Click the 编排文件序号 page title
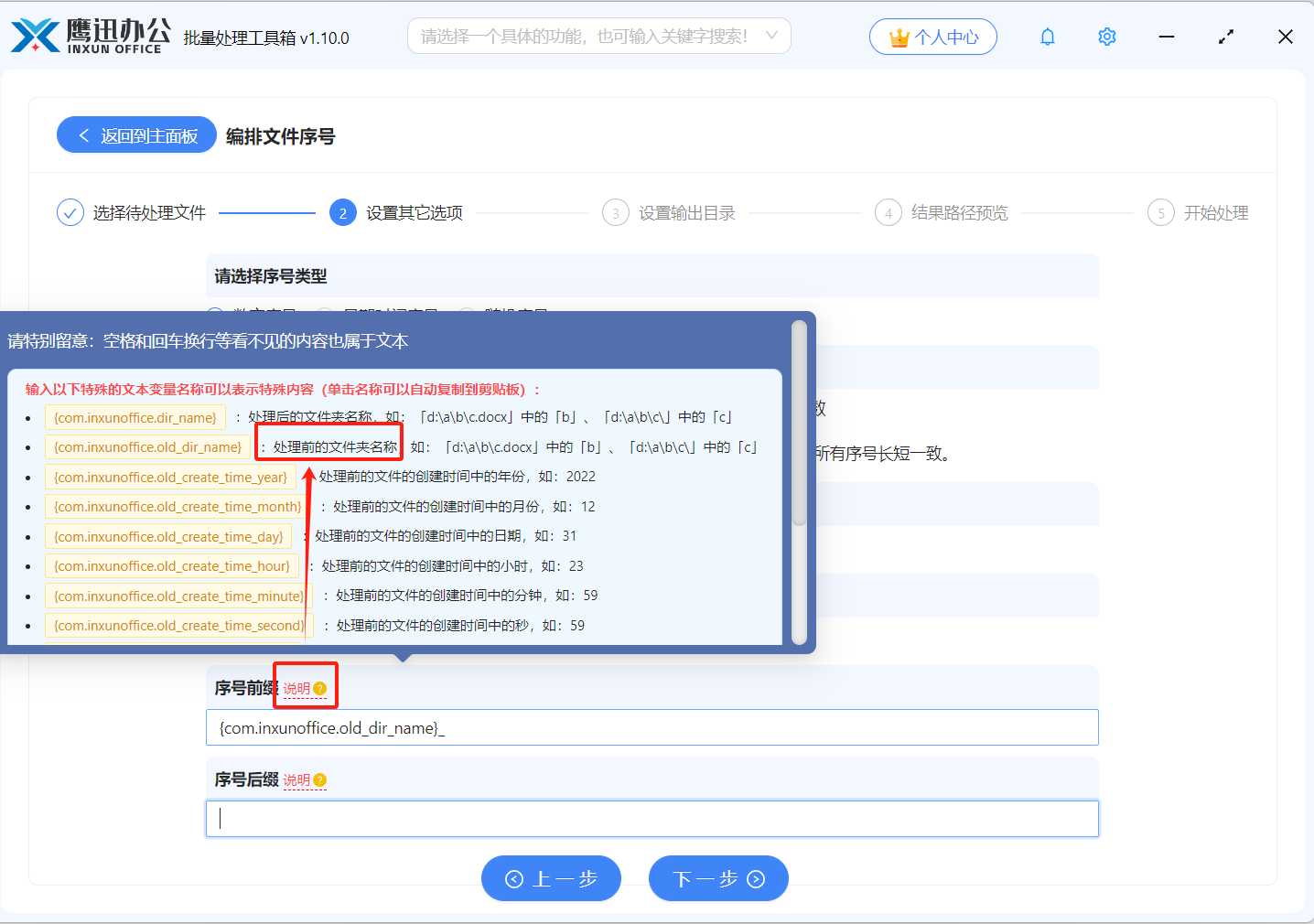Image resolution: width=1314 pixels, height=924 pixels. (x=281, y=136)
